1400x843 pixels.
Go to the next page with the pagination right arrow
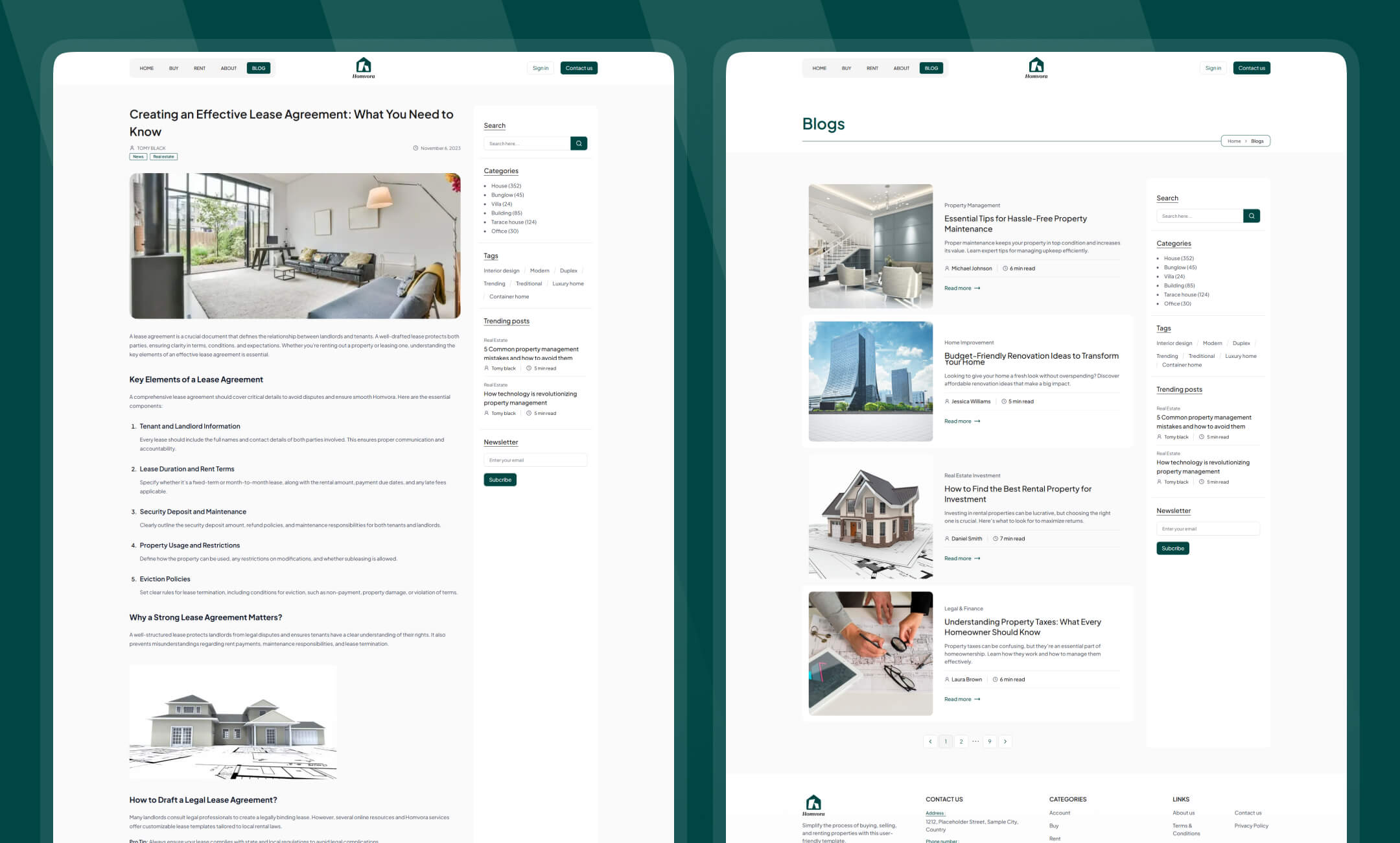pos(1005,741)
